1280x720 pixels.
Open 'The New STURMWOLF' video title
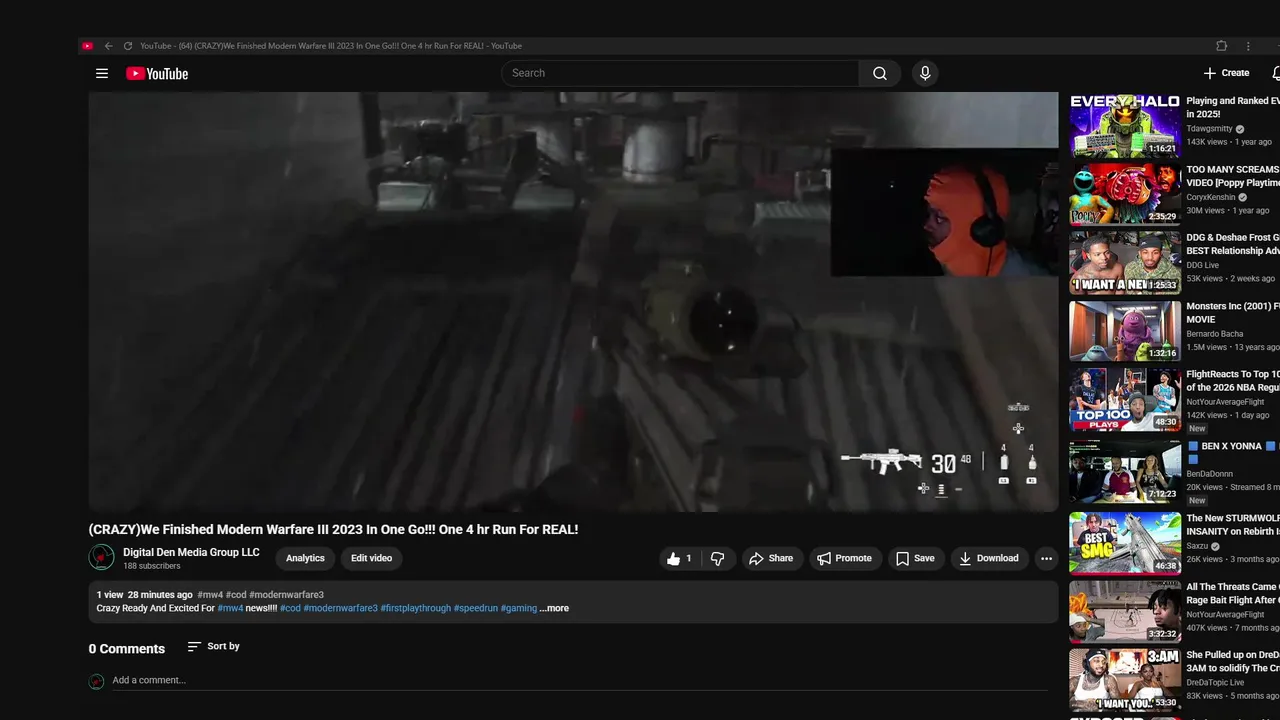tap(1233, 525)
